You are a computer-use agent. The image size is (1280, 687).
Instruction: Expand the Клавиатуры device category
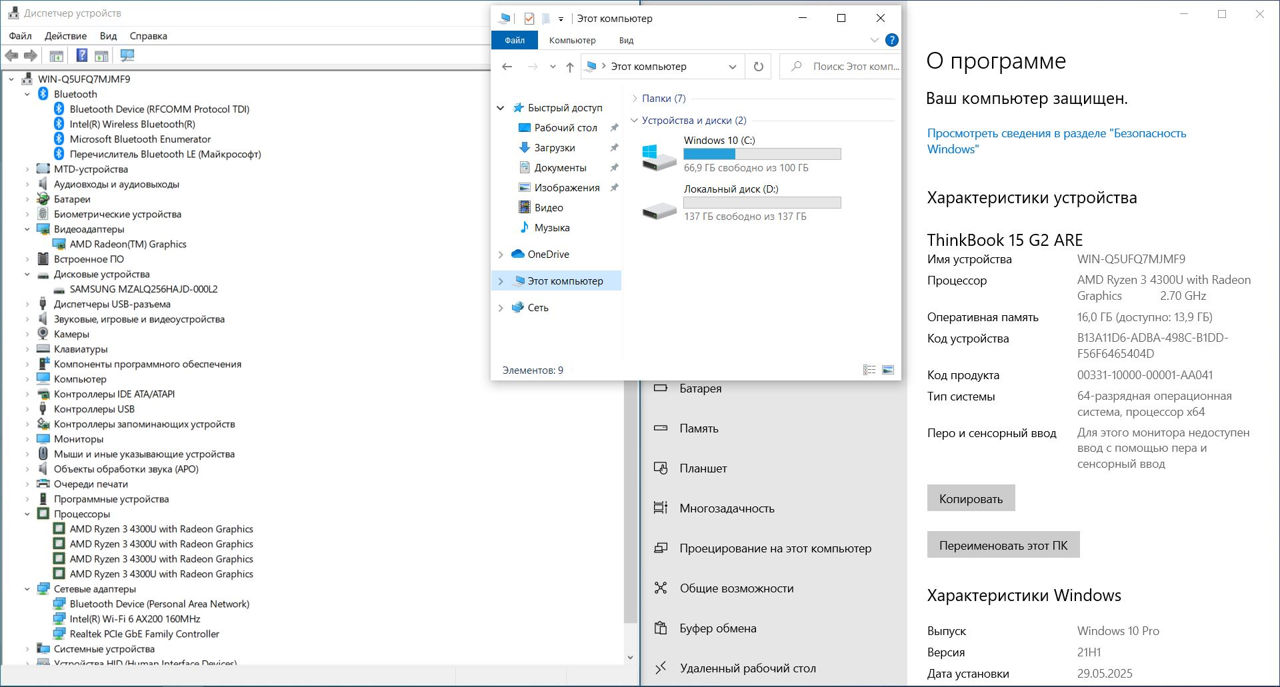27,349
